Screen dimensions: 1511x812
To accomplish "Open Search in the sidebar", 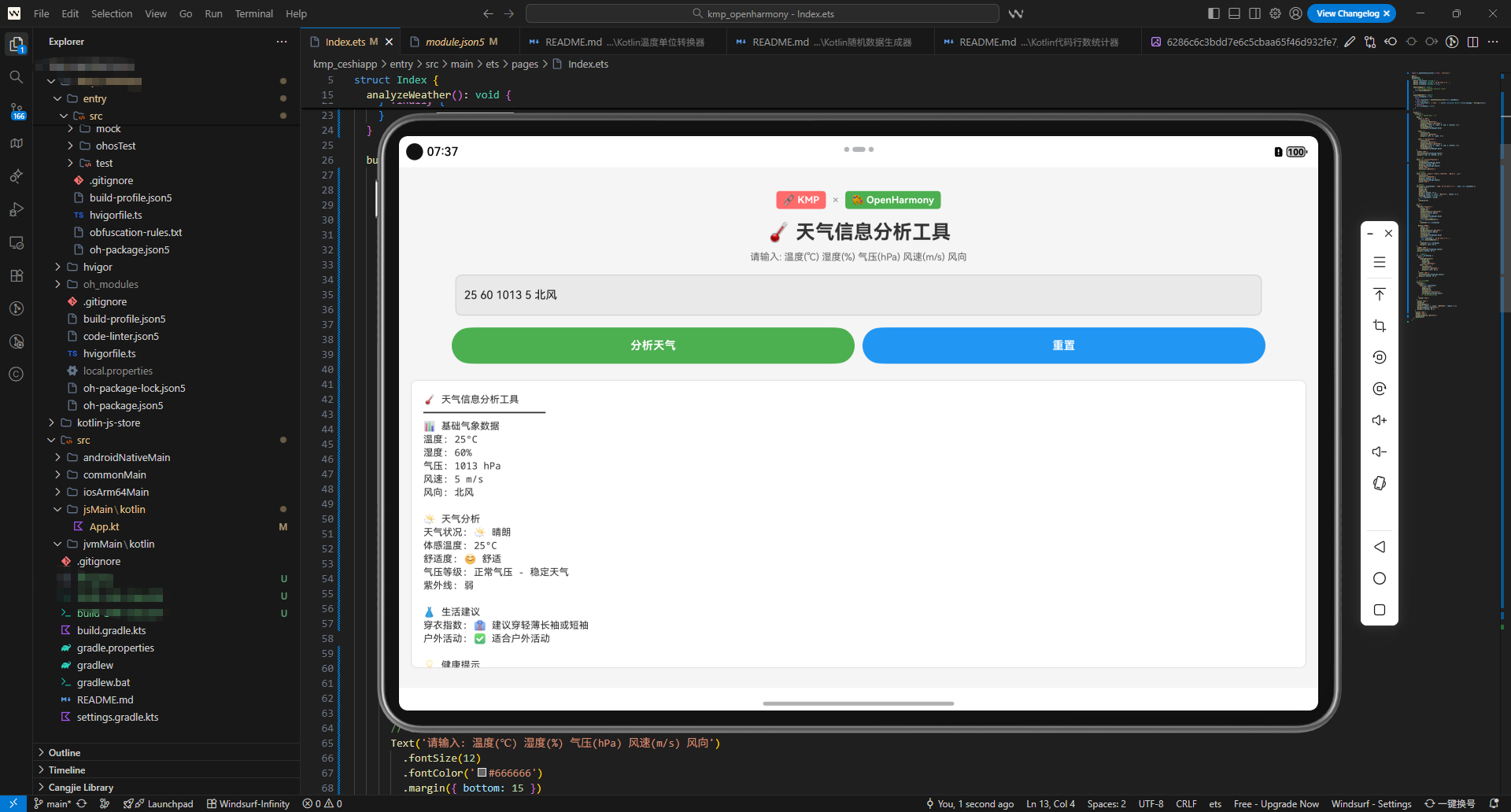I will point(16,77).
